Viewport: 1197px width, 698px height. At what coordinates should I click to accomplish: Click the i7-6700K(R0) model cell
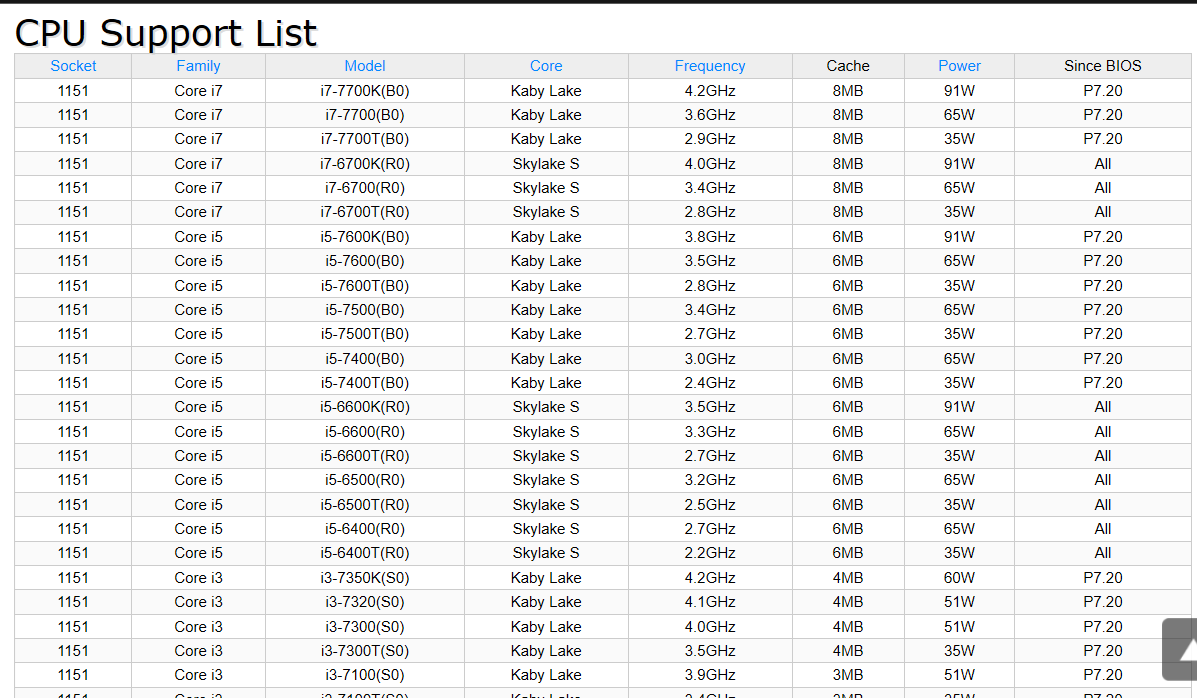365,164
